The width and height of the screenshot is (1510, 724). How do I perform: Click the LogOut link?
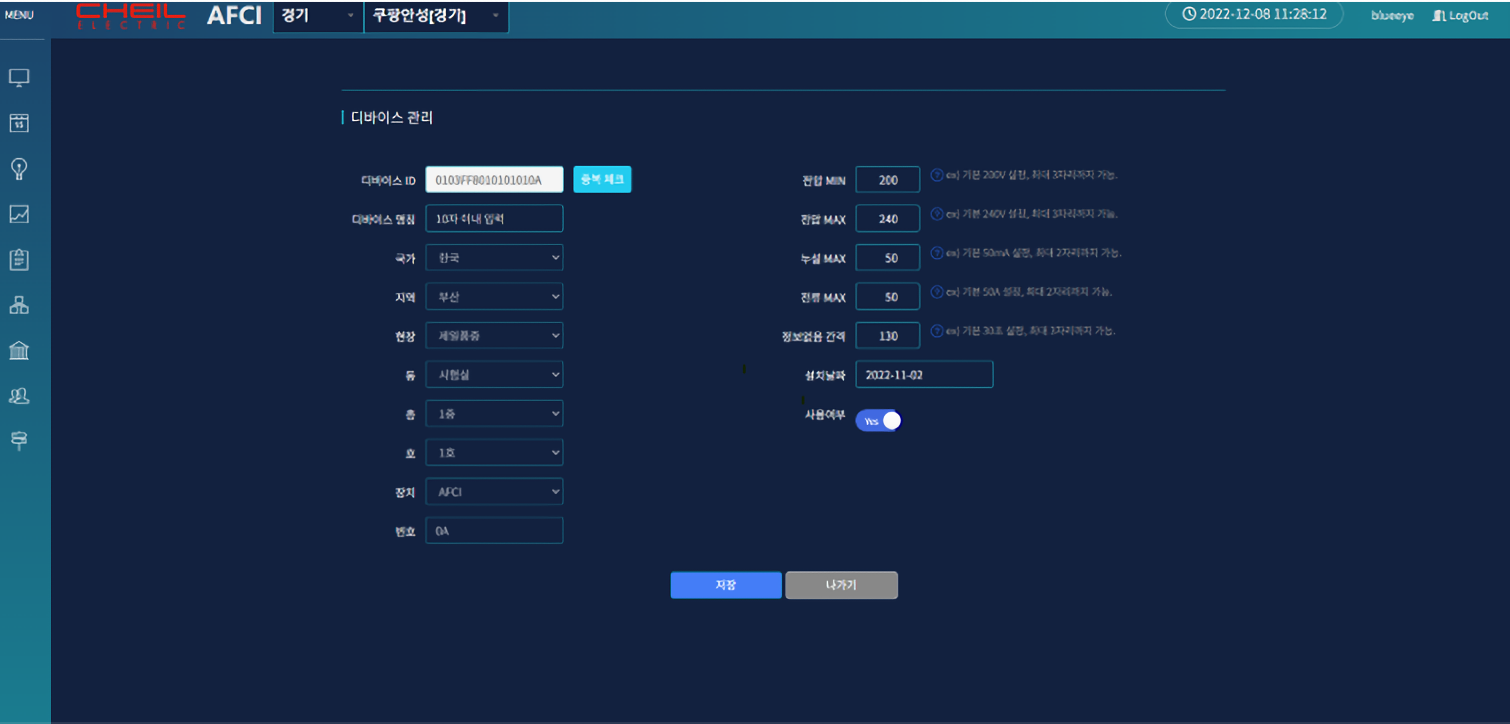coord(1460,16)
